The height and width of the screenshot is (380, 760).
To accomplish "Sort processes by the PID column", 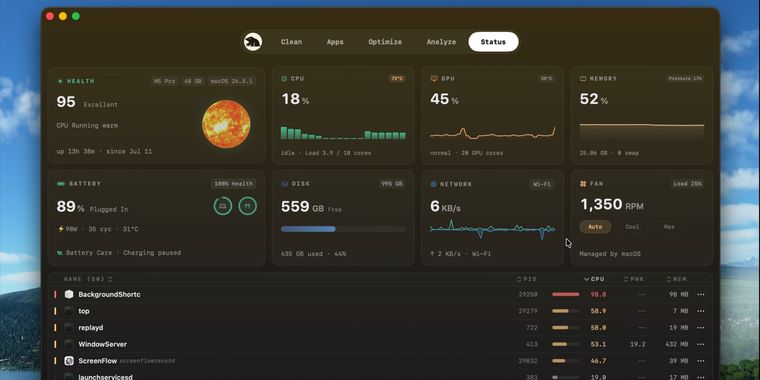I will coord(527,279).
